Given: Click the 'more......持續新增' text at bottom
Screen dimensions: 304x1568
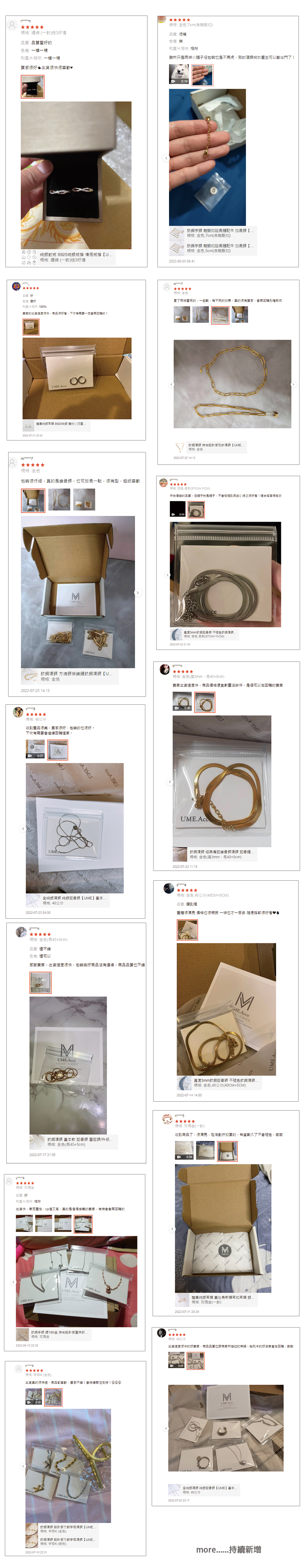Looking at the screenshot, I should 229,1549.
